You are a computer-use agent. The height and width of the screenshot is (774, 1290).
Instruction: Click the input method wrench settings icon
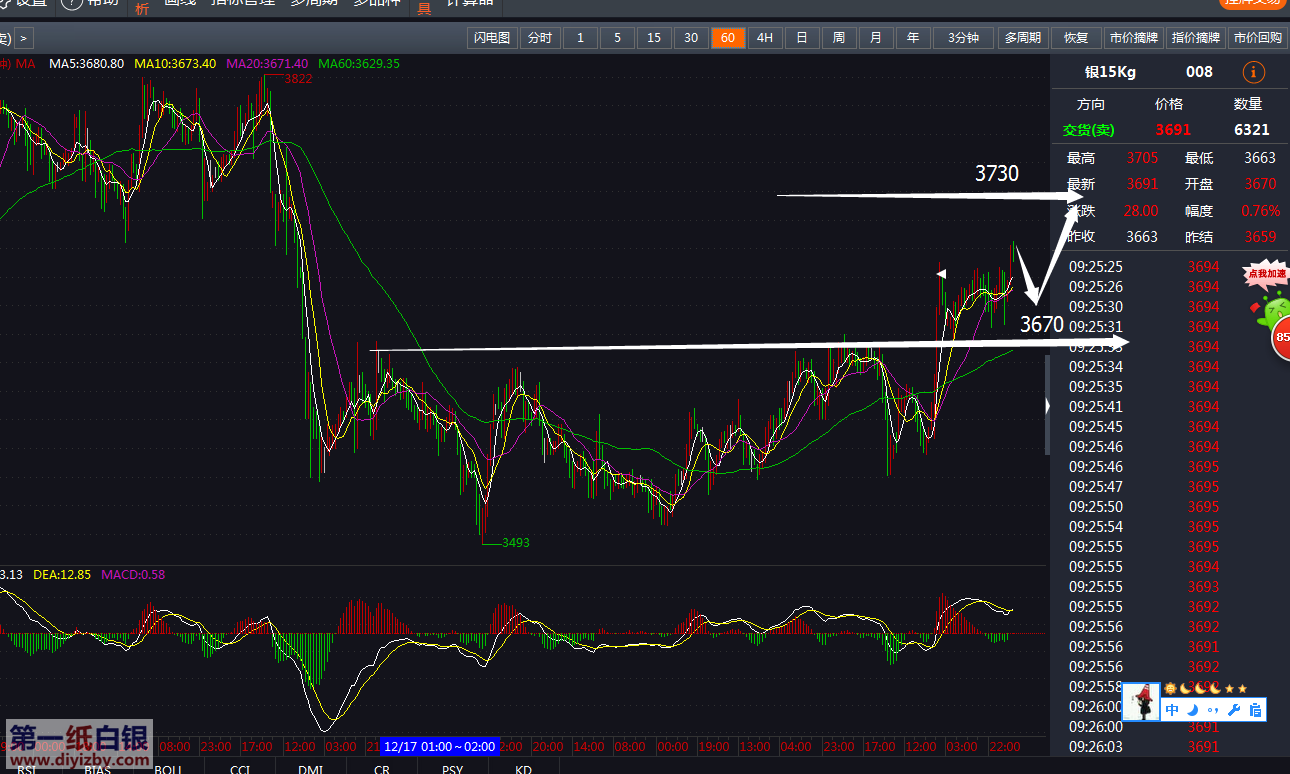[x=1234, y=710]
